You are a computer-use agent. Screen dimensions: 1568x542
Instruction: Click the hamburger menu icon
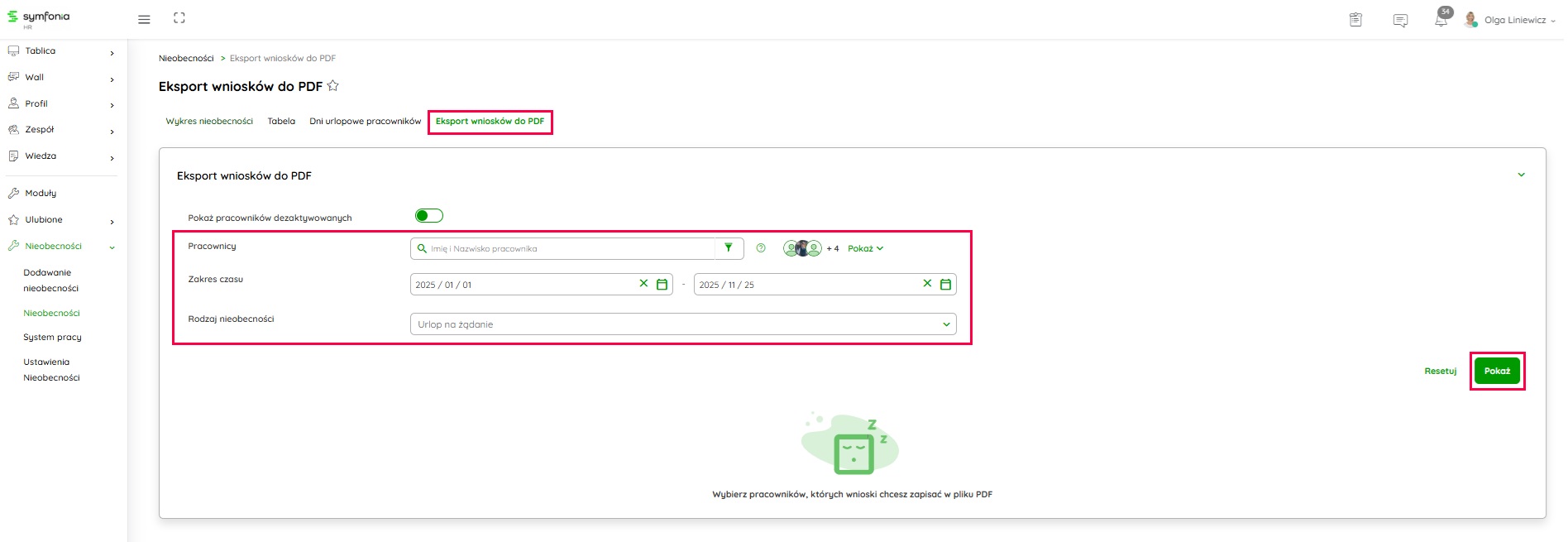tap(144, 19)
